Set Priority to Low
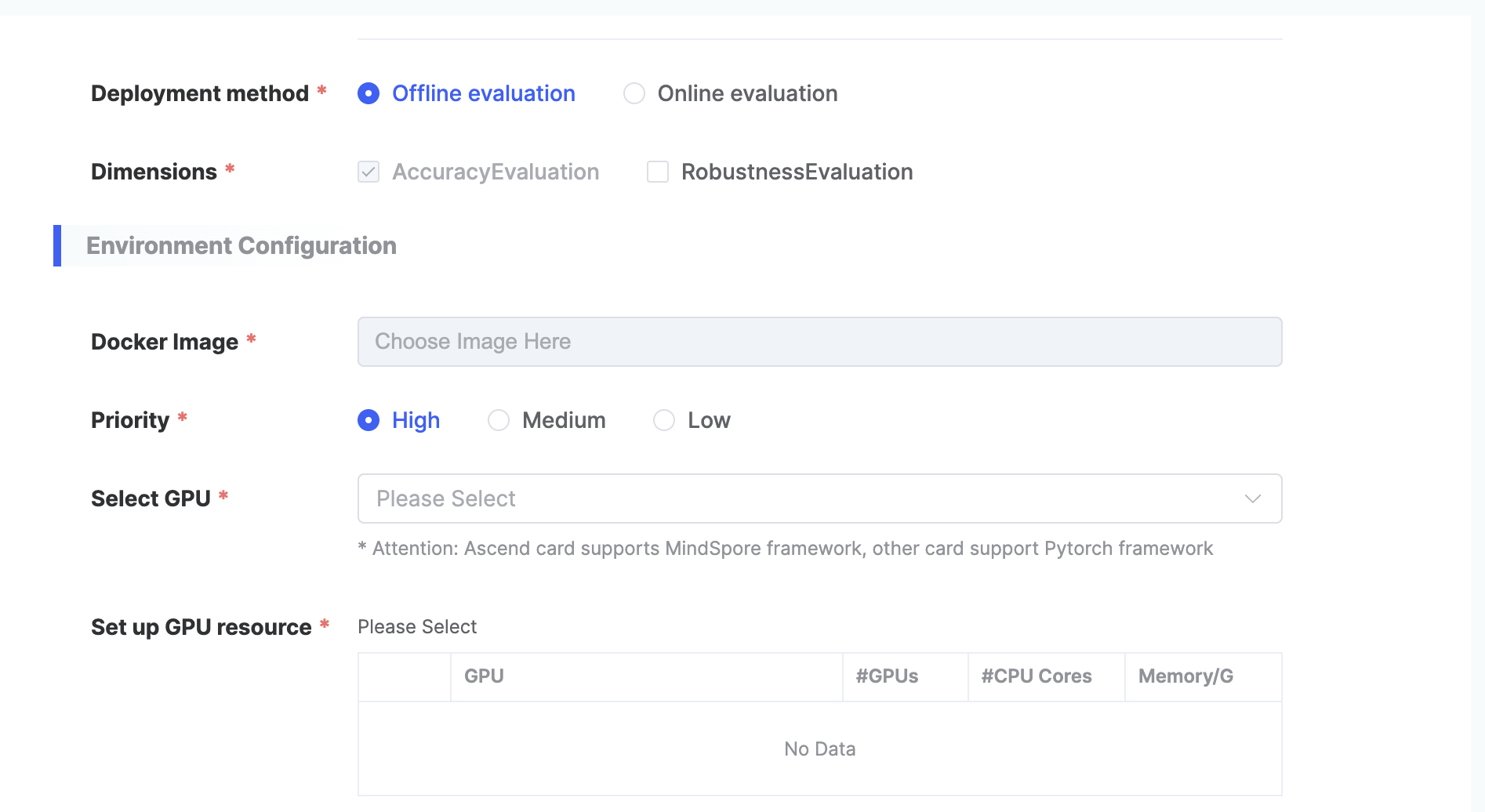 tap(664, 421)
